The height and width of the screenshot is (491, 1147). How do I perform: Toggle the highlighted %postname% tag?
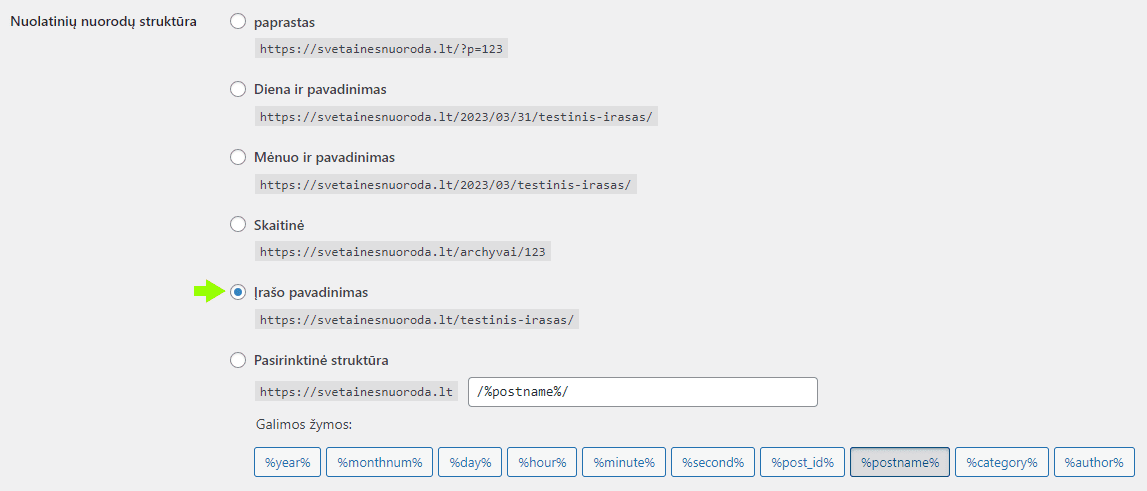pos(899,462)
